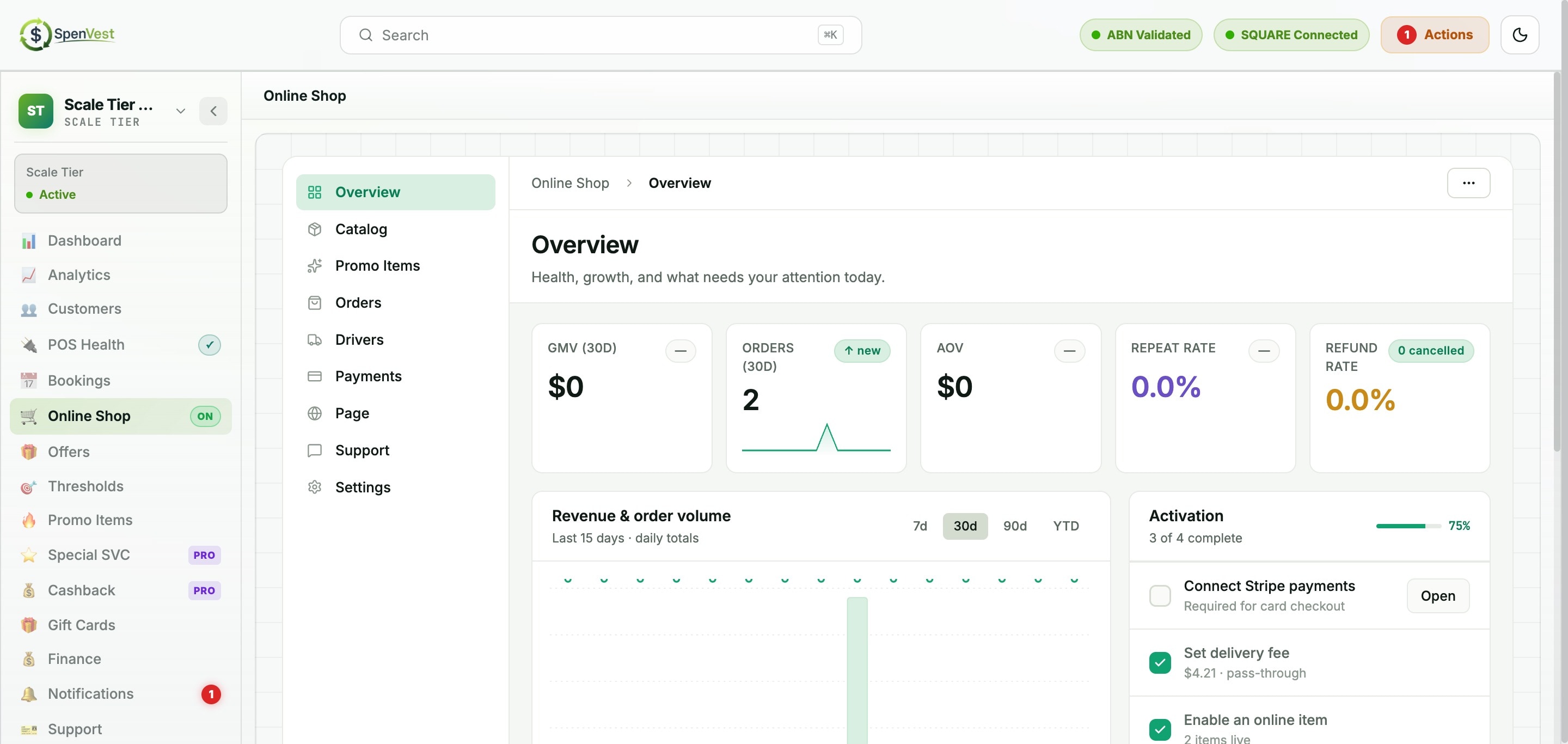
Task: Click the new orders trend badge
Action: [x=861, y=351]
